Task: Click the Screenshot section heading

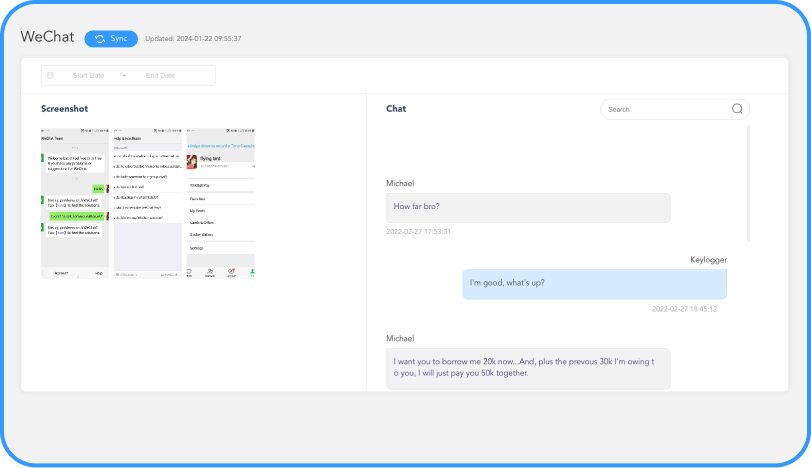Action: (x=65, y=108)
